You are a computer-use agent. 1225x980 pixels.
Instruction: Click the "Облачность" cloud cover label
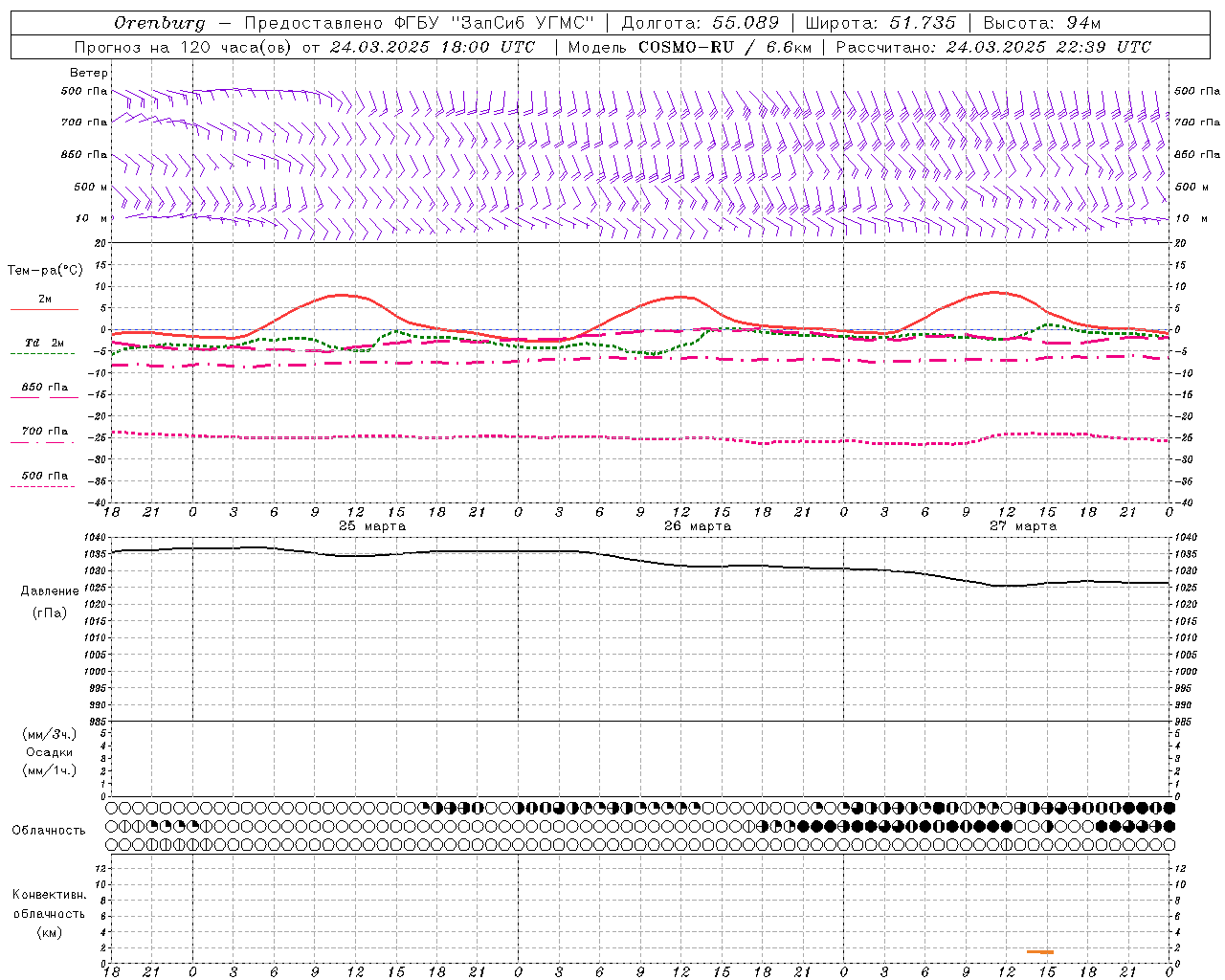pyautogui.click(x=49, y=830)
